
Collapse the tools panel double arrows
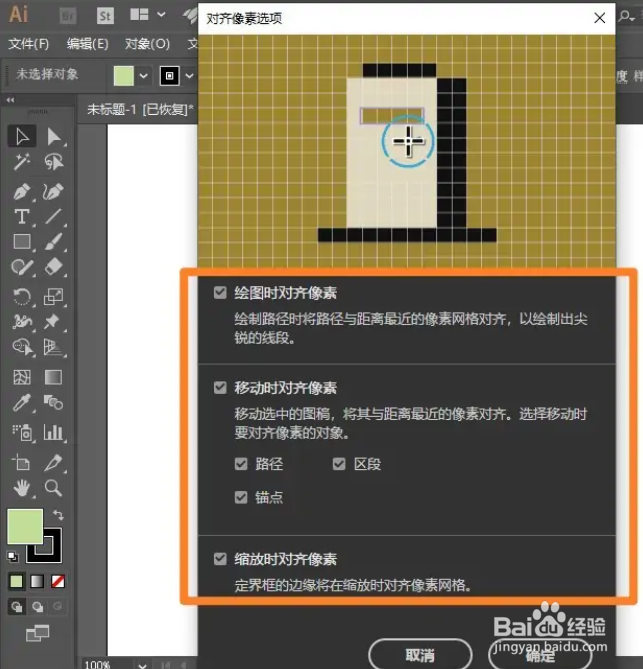[x=10, y=100]
